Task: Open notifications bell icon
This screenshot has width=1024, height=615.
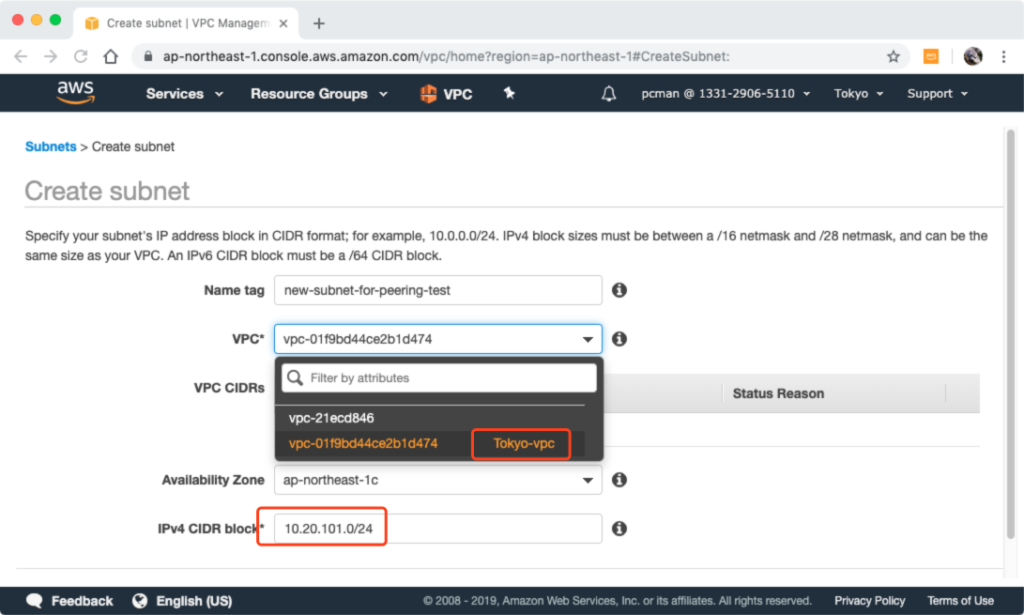Action: [609, 93]
